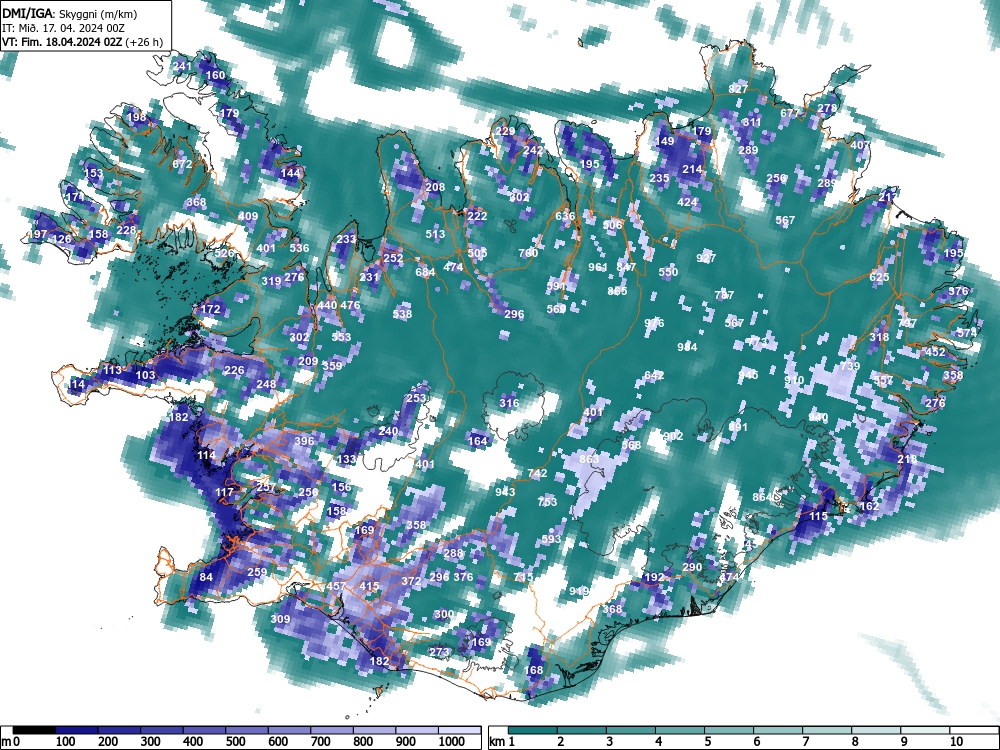Click the value '241' in the northwest
Viewport: 1000px width, 750px height.
pos(182,66)
